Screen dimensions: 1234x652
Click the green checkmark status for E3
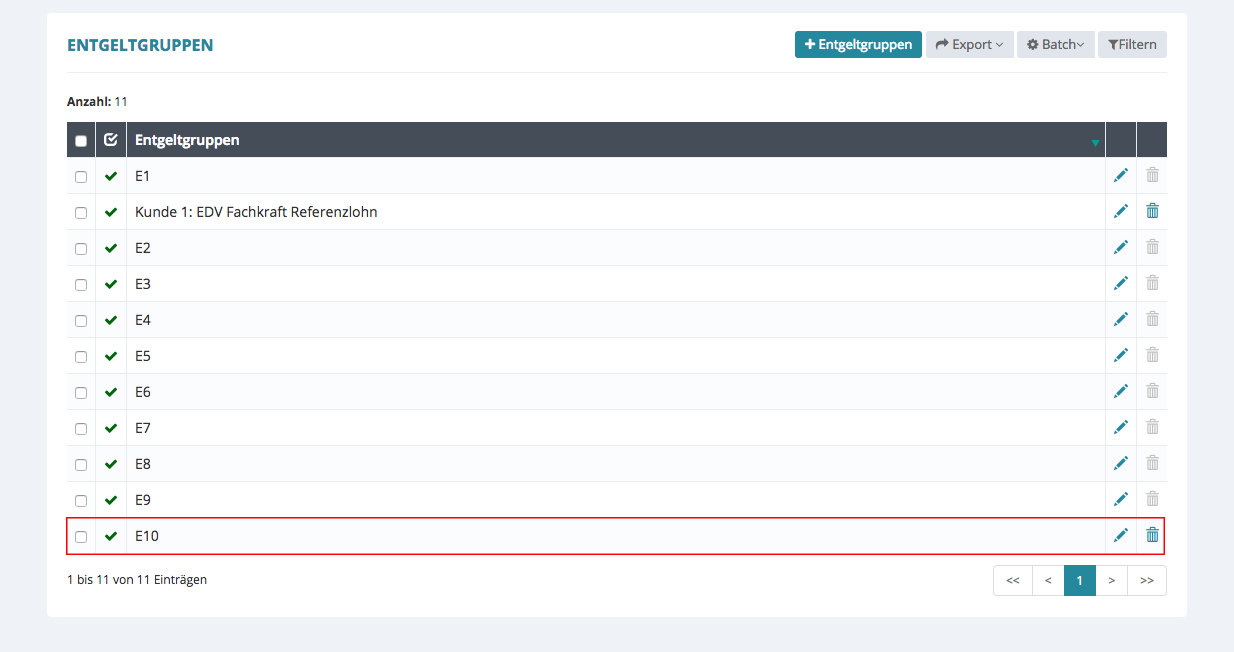[x=111, y=284]
